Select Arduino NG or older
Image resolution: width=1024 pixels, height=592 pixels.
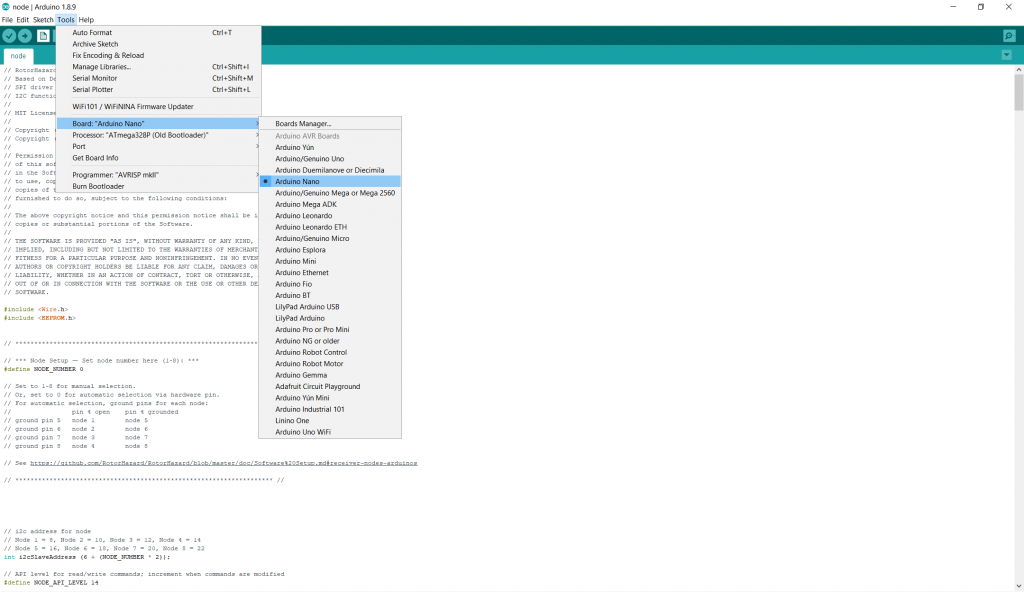[330, 341]
